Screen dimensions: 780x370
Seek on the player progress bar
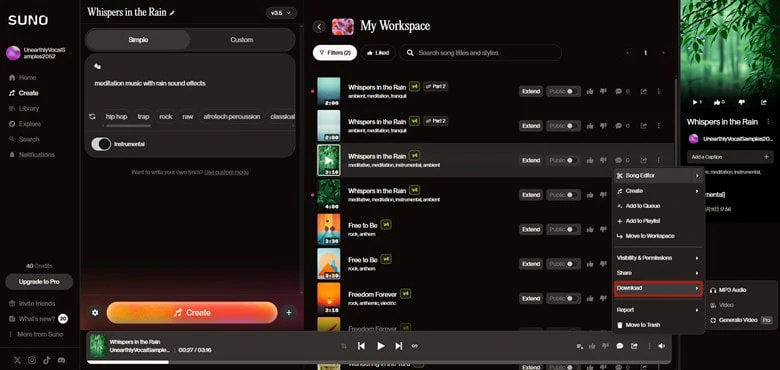[x=379, y=362]
